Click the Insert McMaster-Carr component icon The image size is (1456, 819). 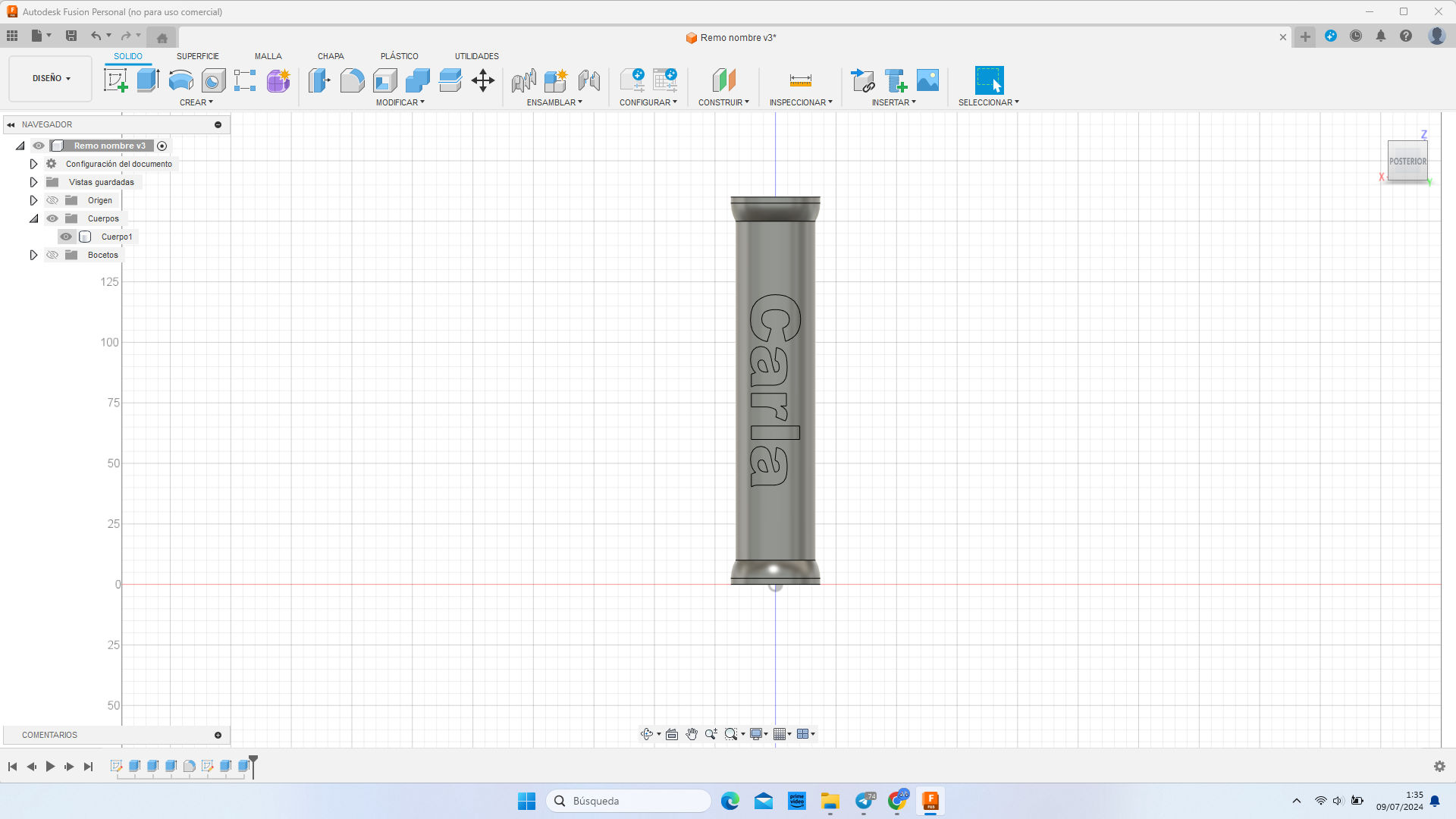point(896,80)
